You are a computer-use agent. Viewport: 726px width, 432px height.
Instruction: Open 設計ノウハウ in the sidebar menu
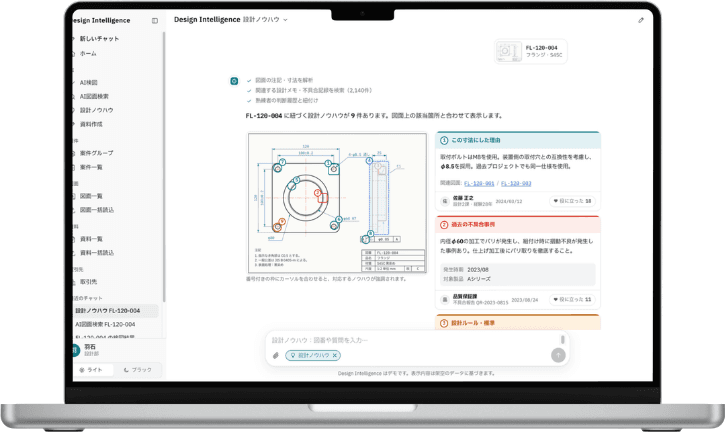click(96, 110)
